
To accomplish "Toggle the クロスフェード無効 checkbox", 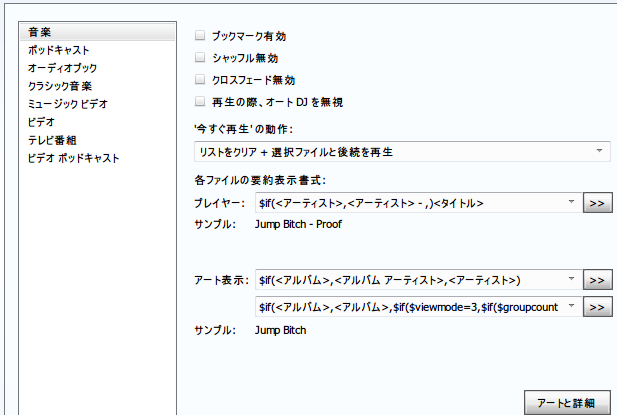I will pos(200,79).
